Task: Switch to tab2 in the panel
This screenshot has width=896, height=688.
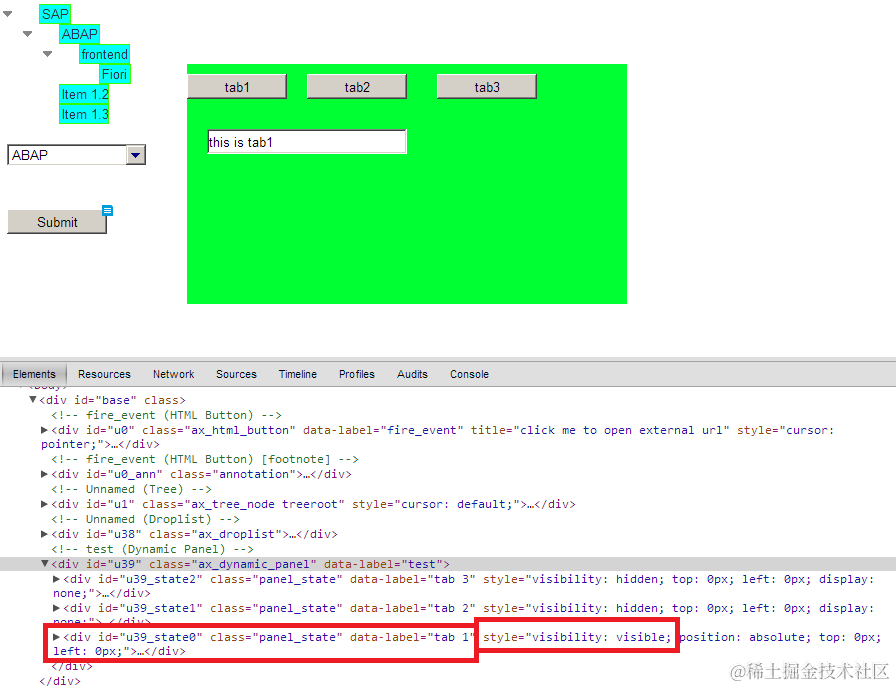Action: [357, 87]
